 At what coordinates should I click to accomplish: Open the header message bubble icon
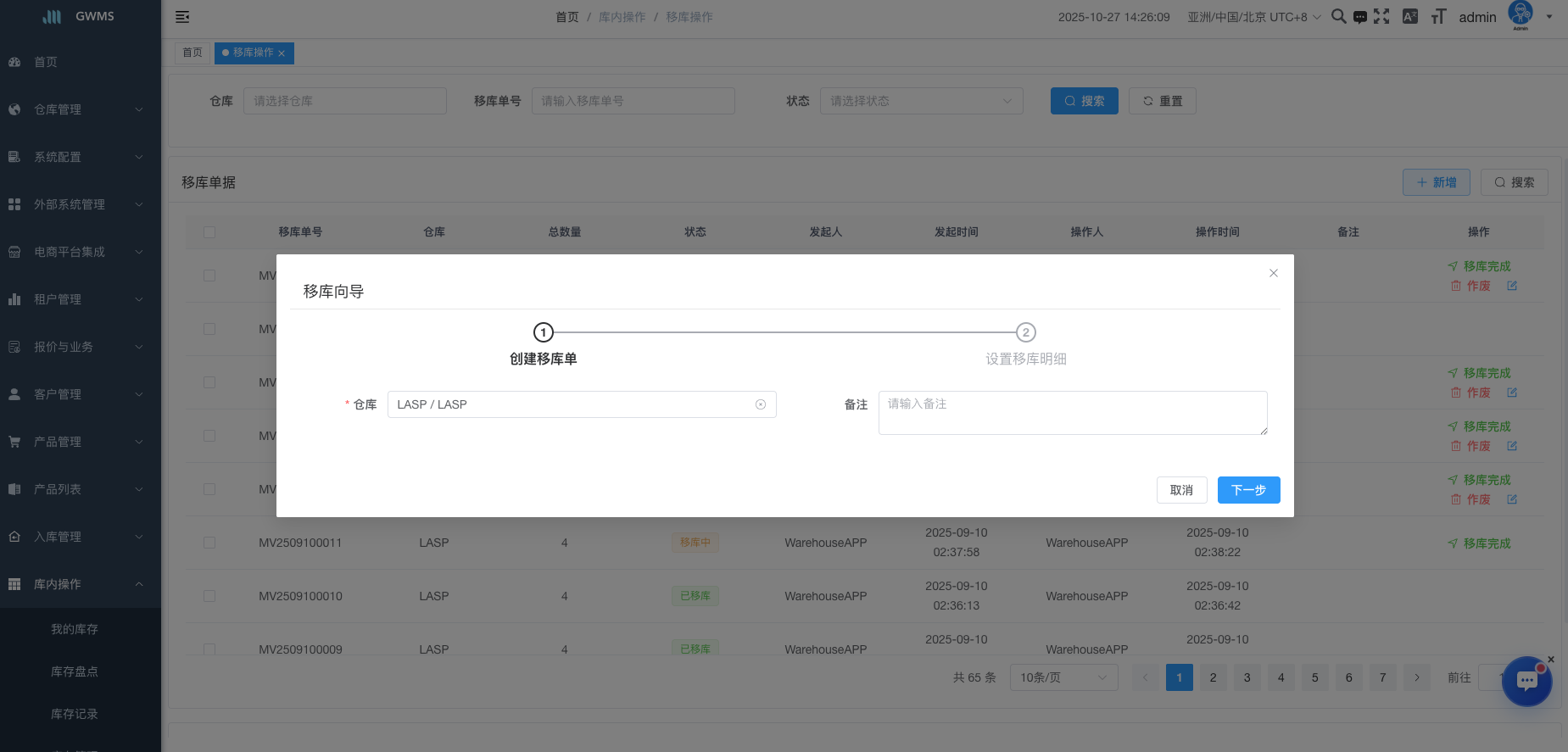(1360, 17)
